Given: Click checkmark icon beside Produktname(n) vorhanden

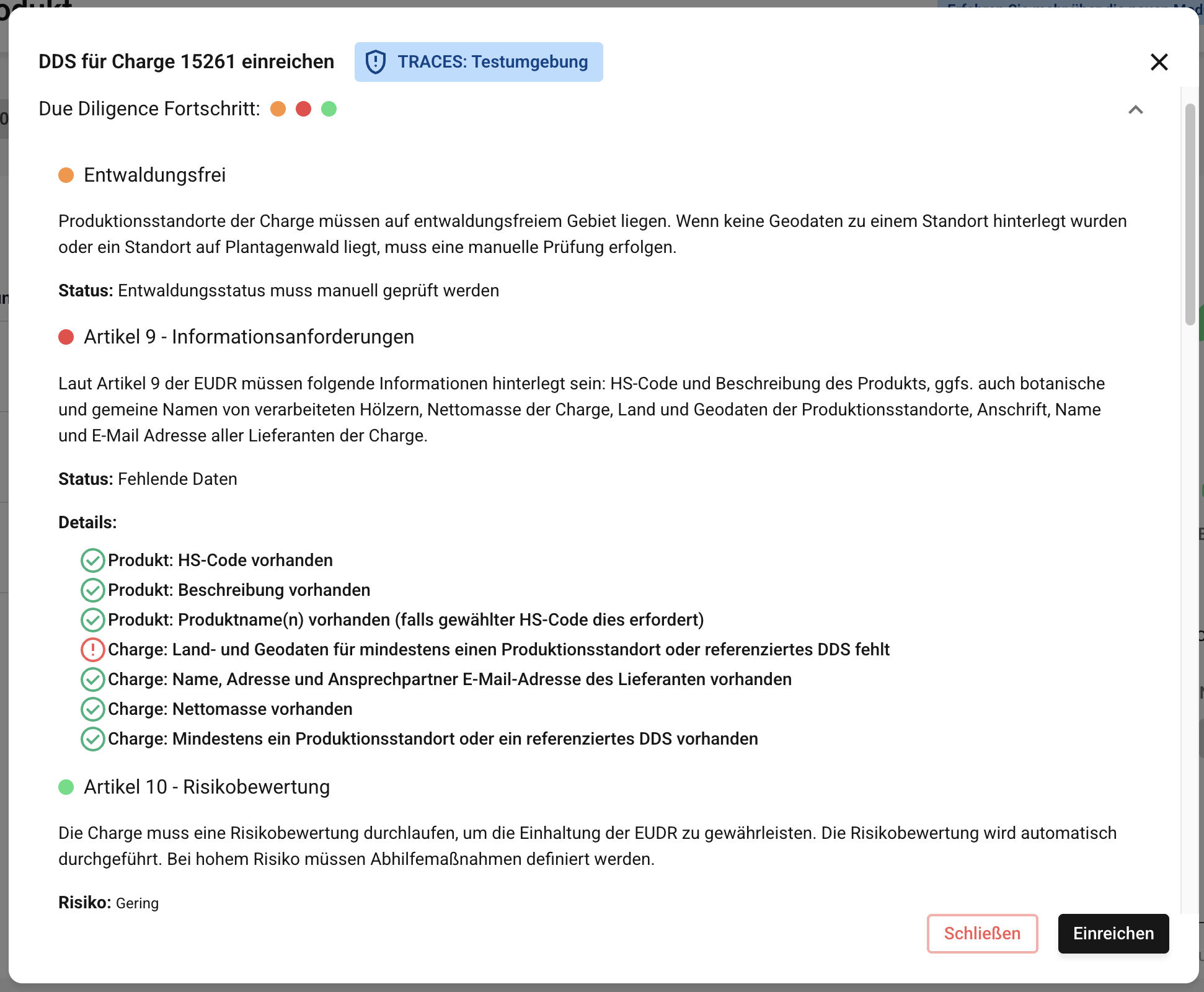Looking at the screenshot, I should point(92,620).
